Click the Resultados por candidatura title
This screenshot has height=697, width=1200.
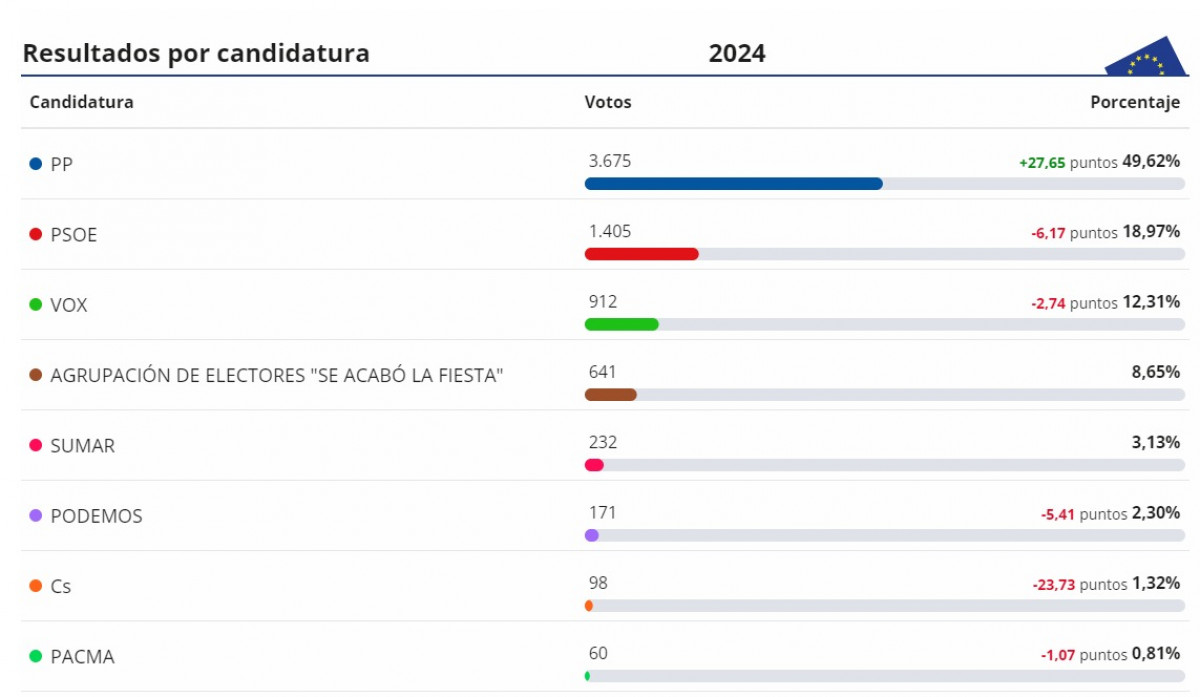(x=196, y=54)
